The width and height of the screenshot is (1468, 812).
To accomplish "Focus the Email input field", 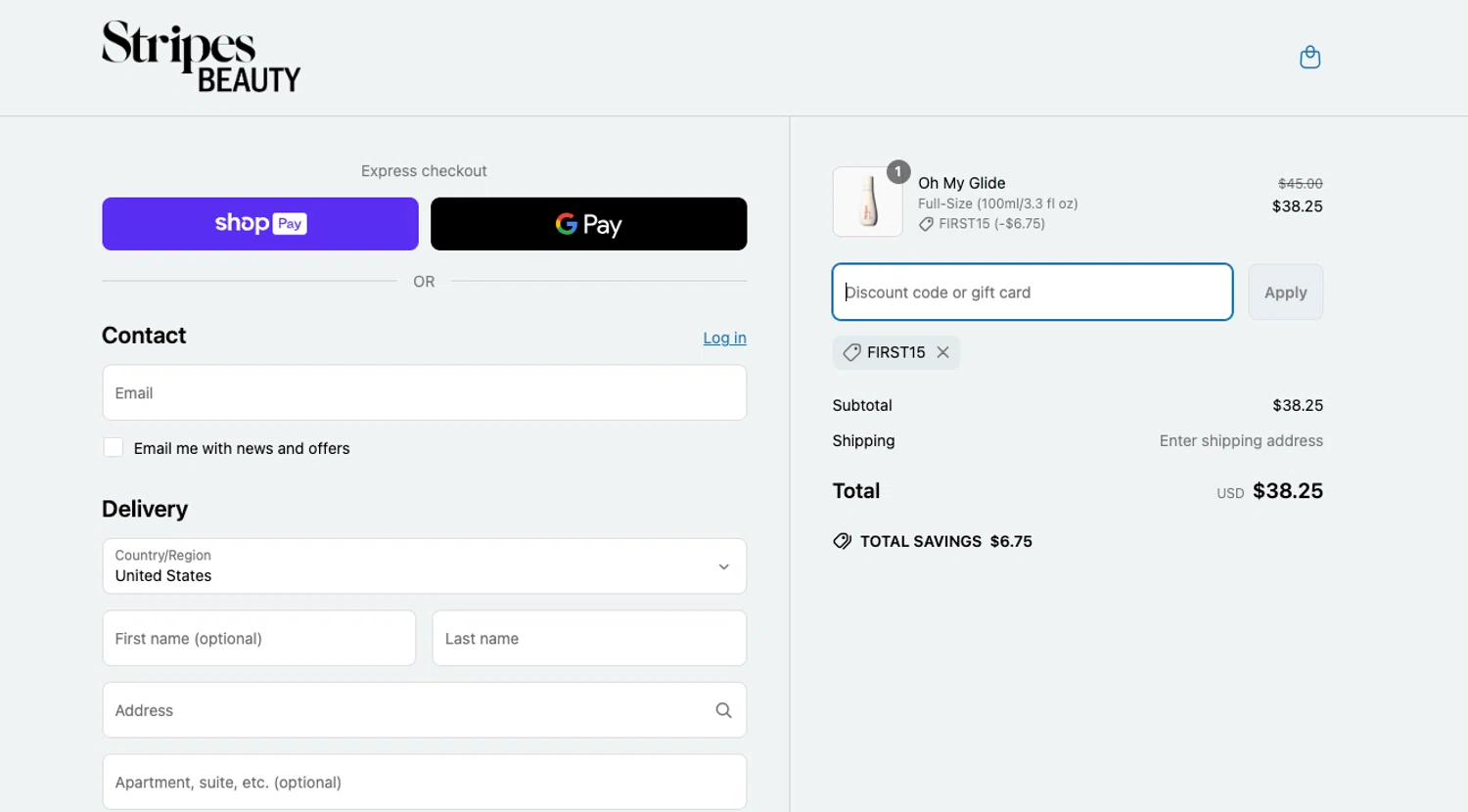I will click(424, 392).
